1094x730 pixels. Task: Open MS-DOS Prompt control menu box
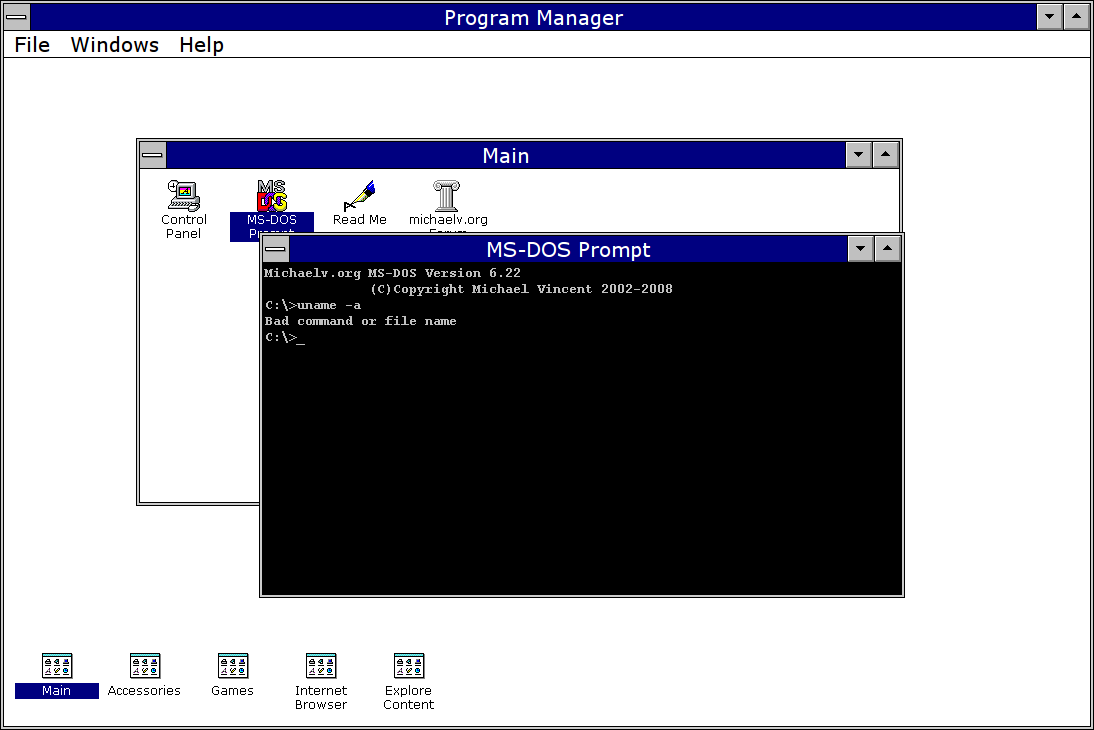point(276,248)
